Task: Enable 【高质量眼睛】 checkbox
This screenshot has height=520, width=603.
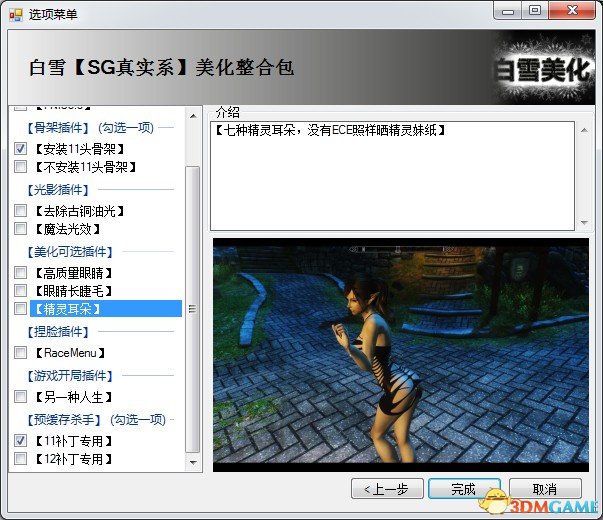Action: [20, 273]
